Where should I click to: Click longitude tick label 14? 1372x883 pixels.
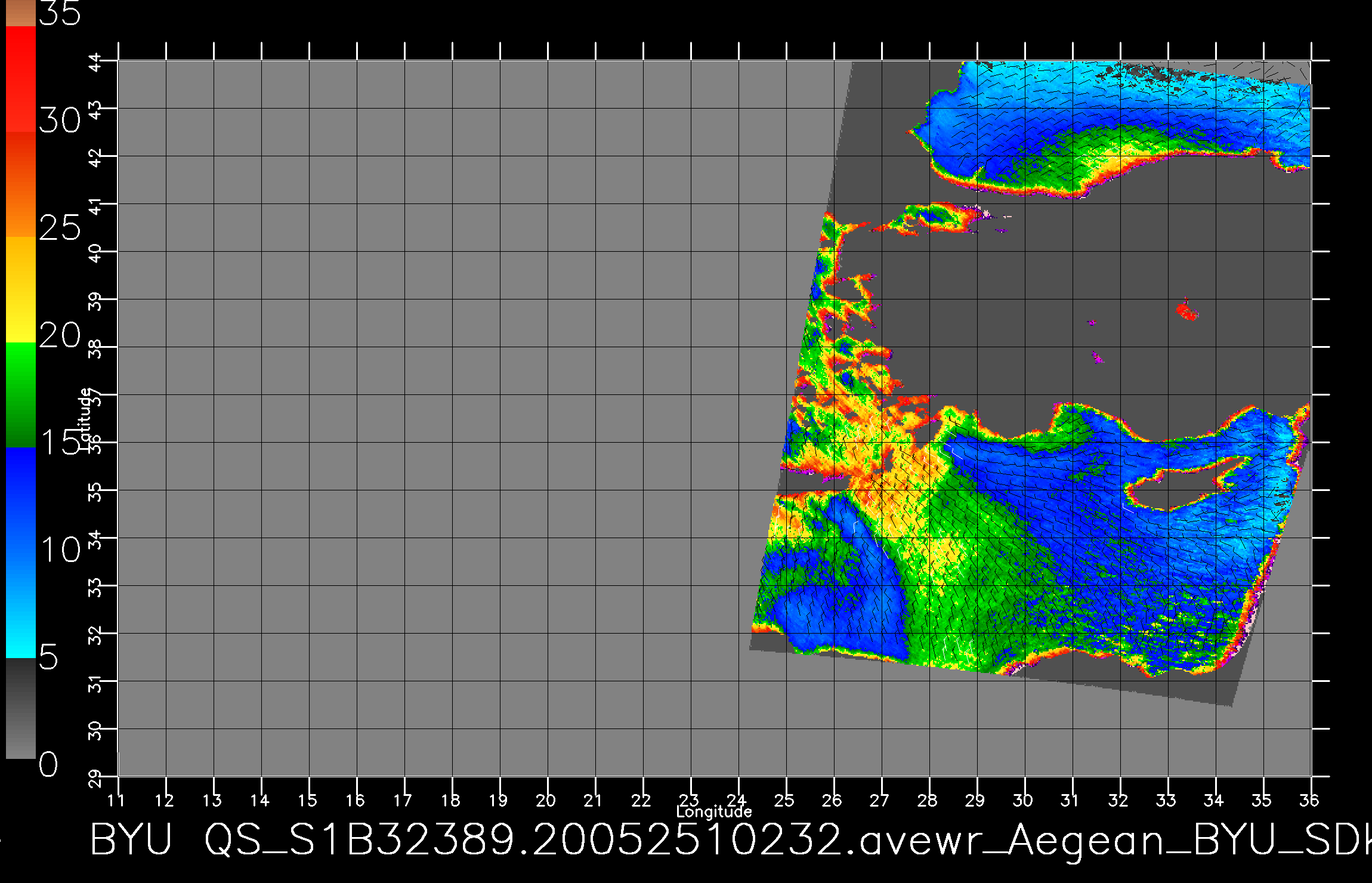click(260, 801)
